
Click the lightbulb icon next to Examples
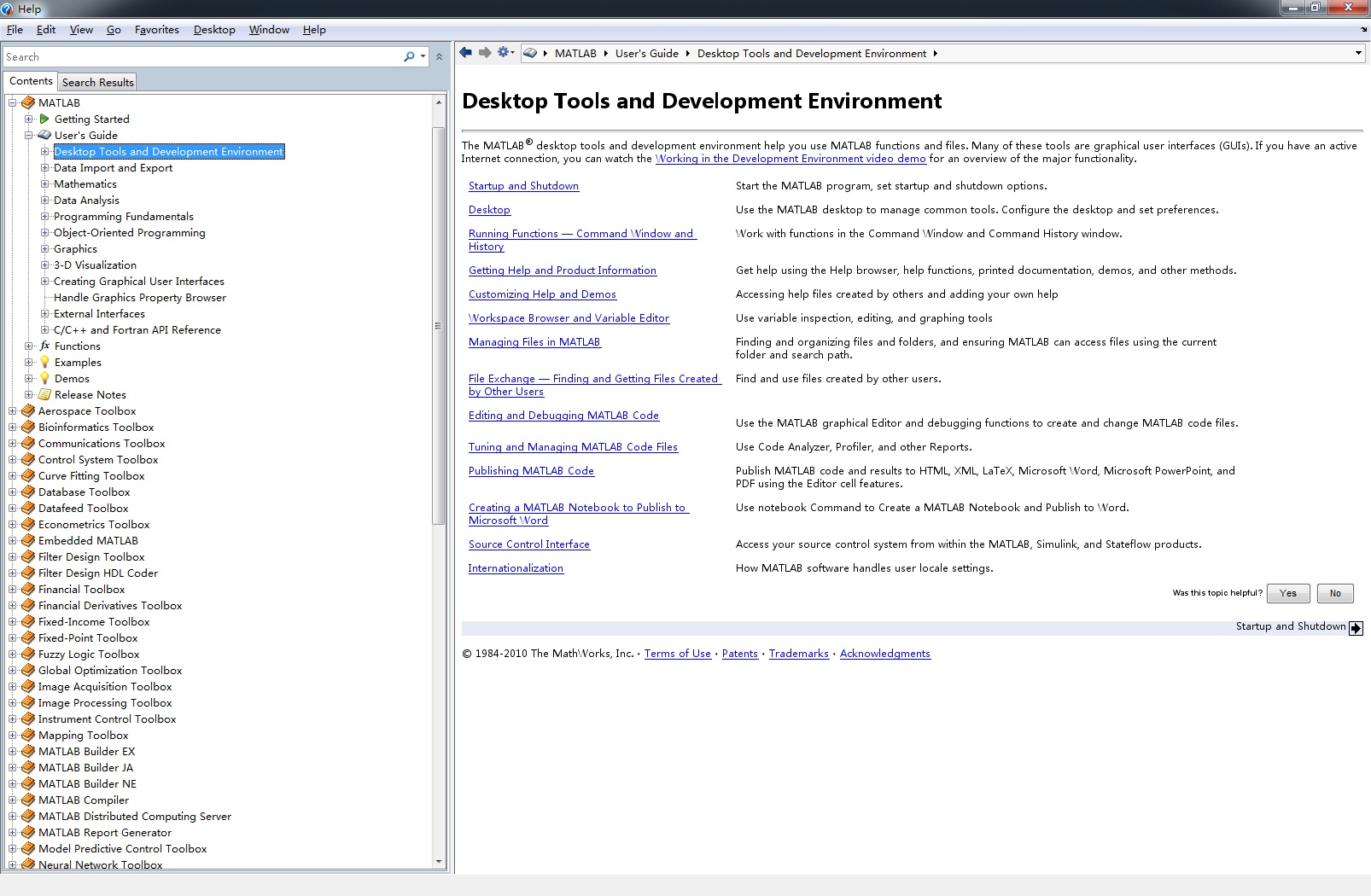(x=44, y=362)
